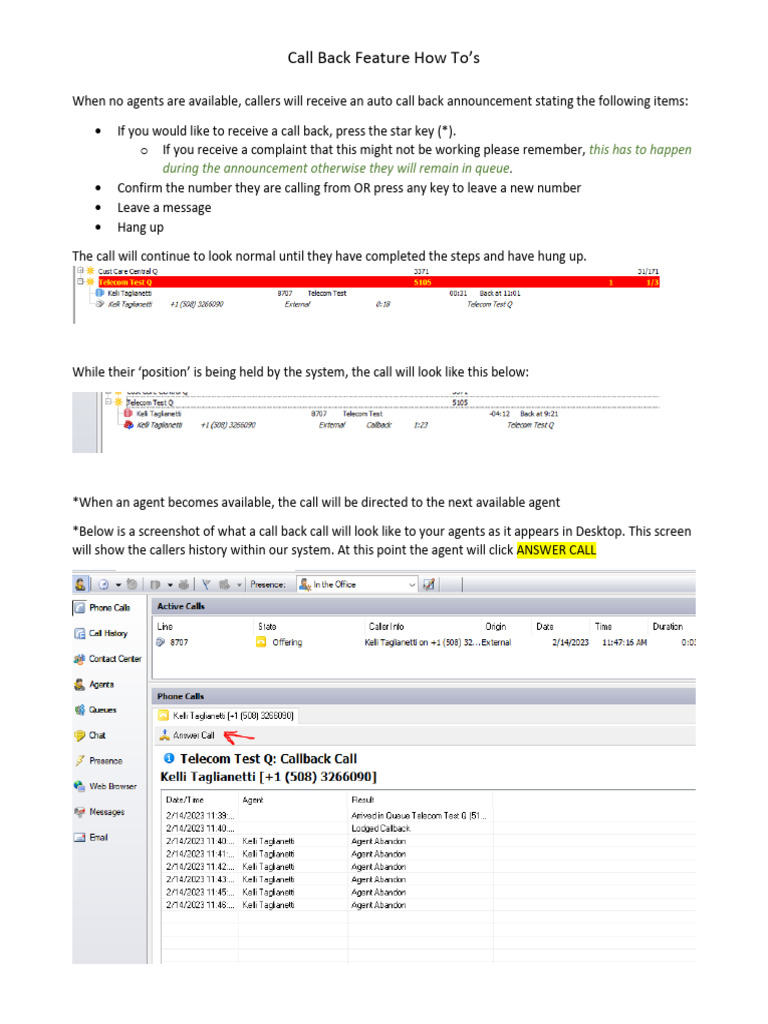The height and width of the screenshot is (1024, 768).
Task: Open Call History in the sidebar
Action: point(101,633)
